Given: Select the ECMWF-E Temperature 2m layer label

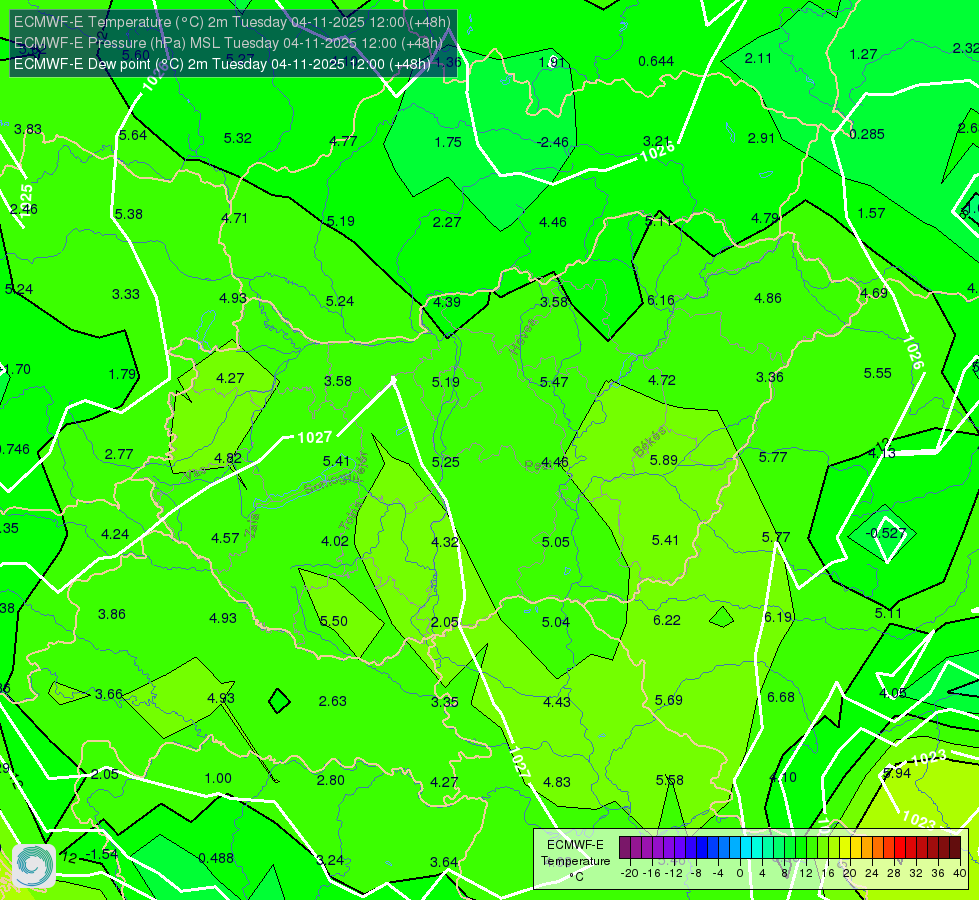Looking at the screenshot, I should (232, 22).
